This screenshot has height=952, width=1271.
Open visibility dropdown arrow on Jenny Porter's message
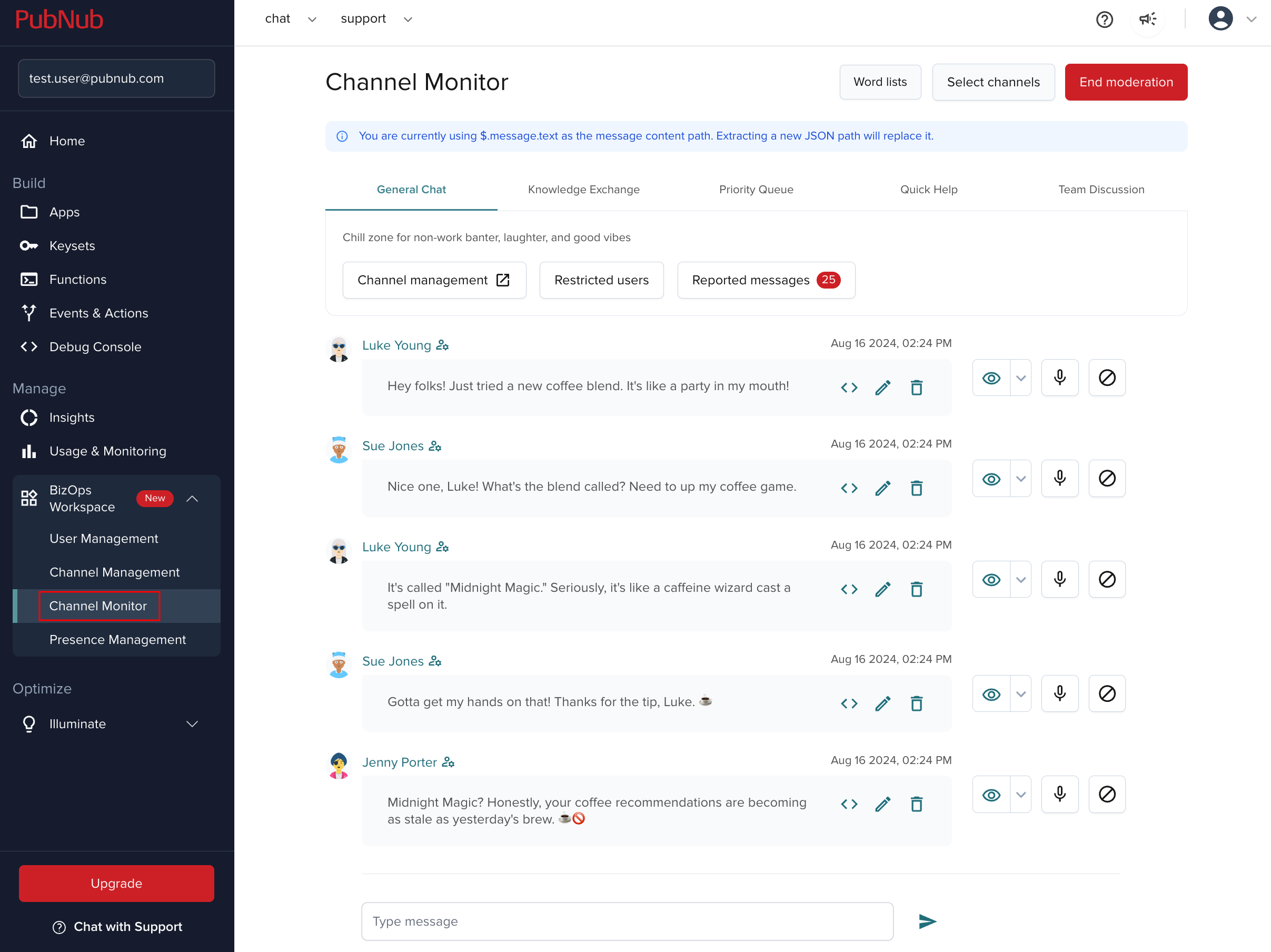[1020, 794]
